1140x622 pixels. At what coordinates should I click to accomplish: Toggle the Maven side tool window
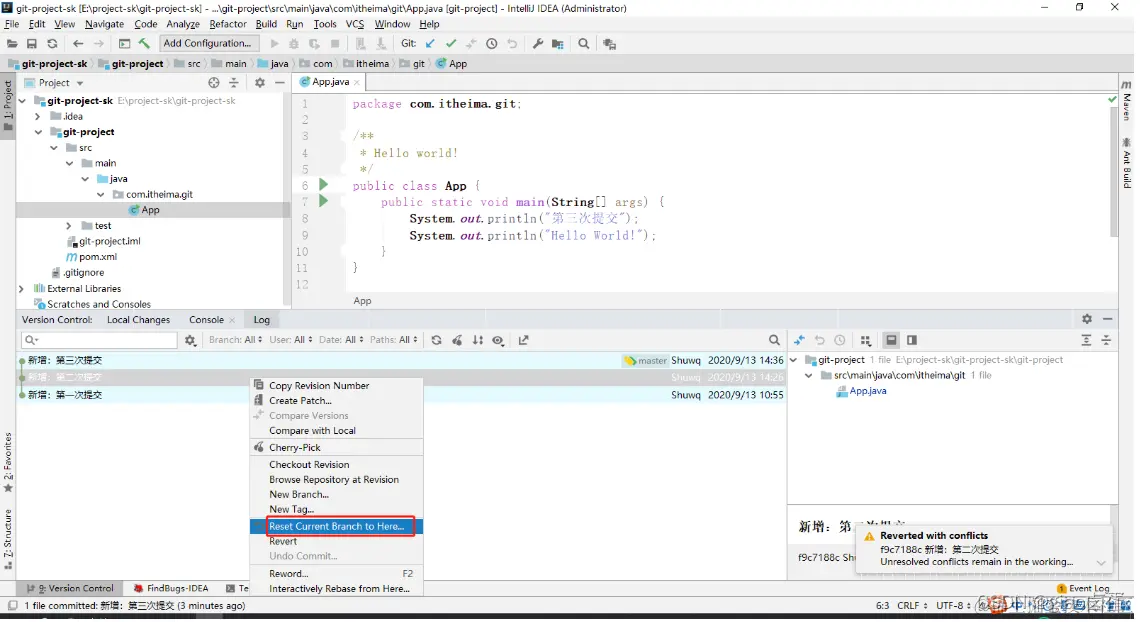click(x=1127, y=101)
